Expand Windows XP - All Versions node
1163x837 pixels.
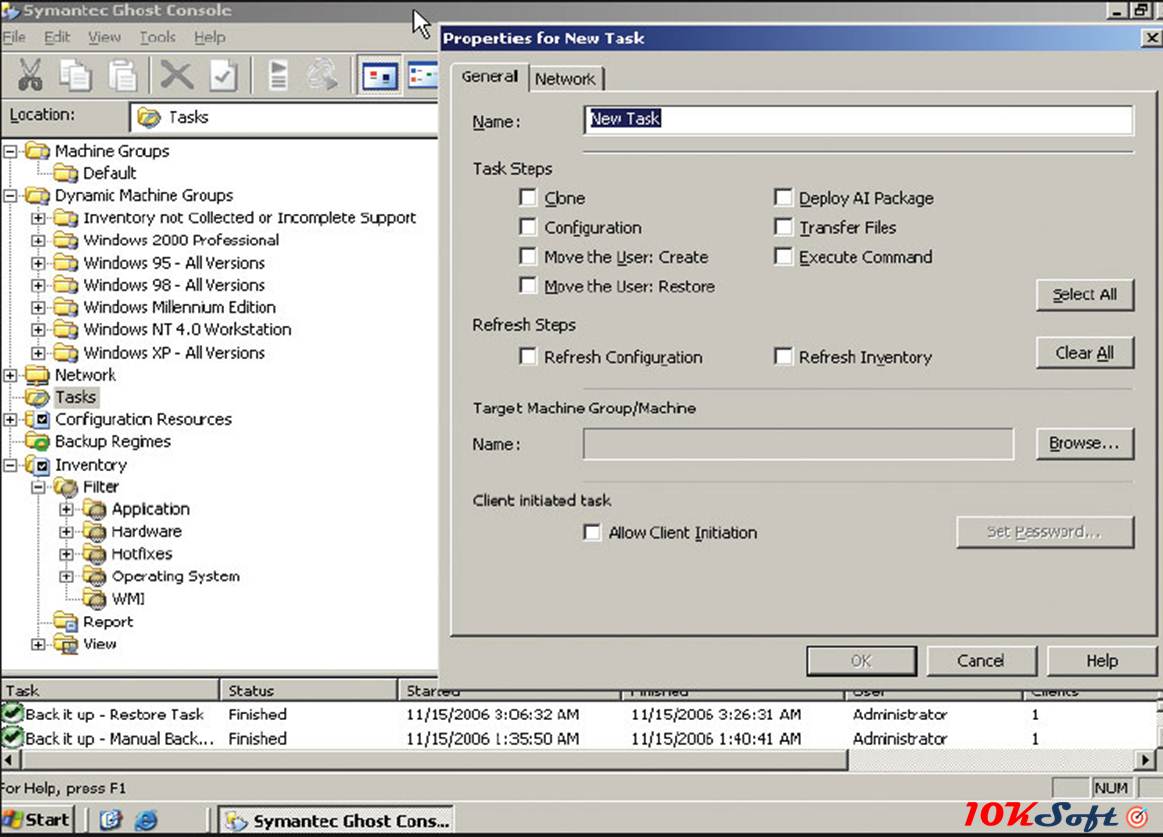pyautogui.click(x=38, y=352)
